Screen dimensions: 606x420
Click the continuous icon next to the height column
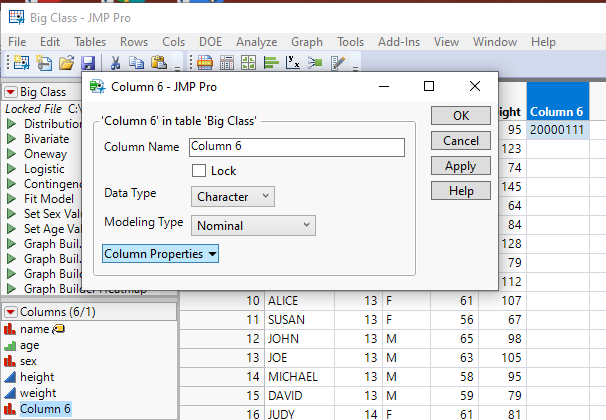(10, 377)
